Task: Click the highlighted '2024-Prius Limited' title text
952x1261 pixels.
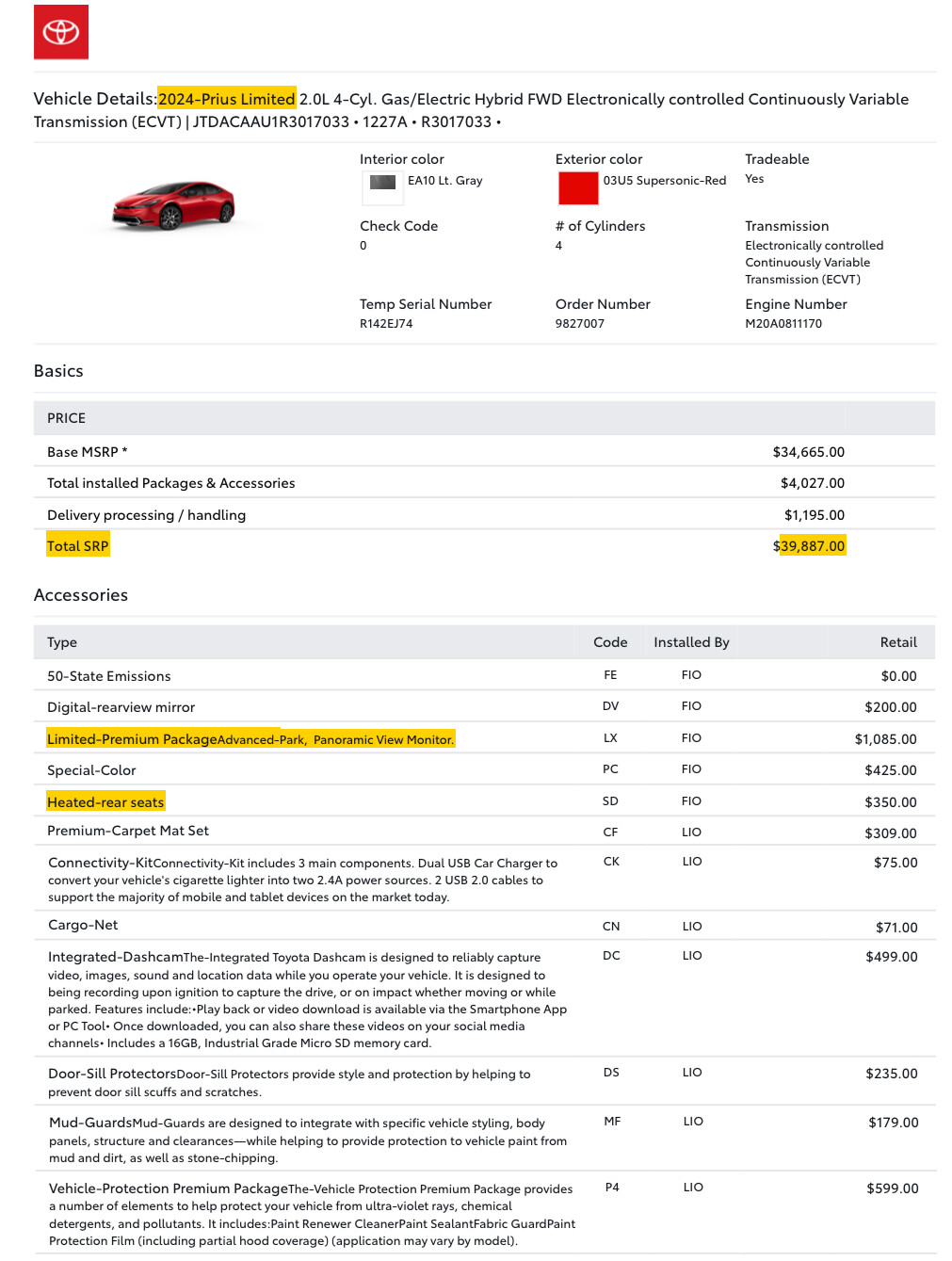Action: pyautogui.click(x=227, y=99)
